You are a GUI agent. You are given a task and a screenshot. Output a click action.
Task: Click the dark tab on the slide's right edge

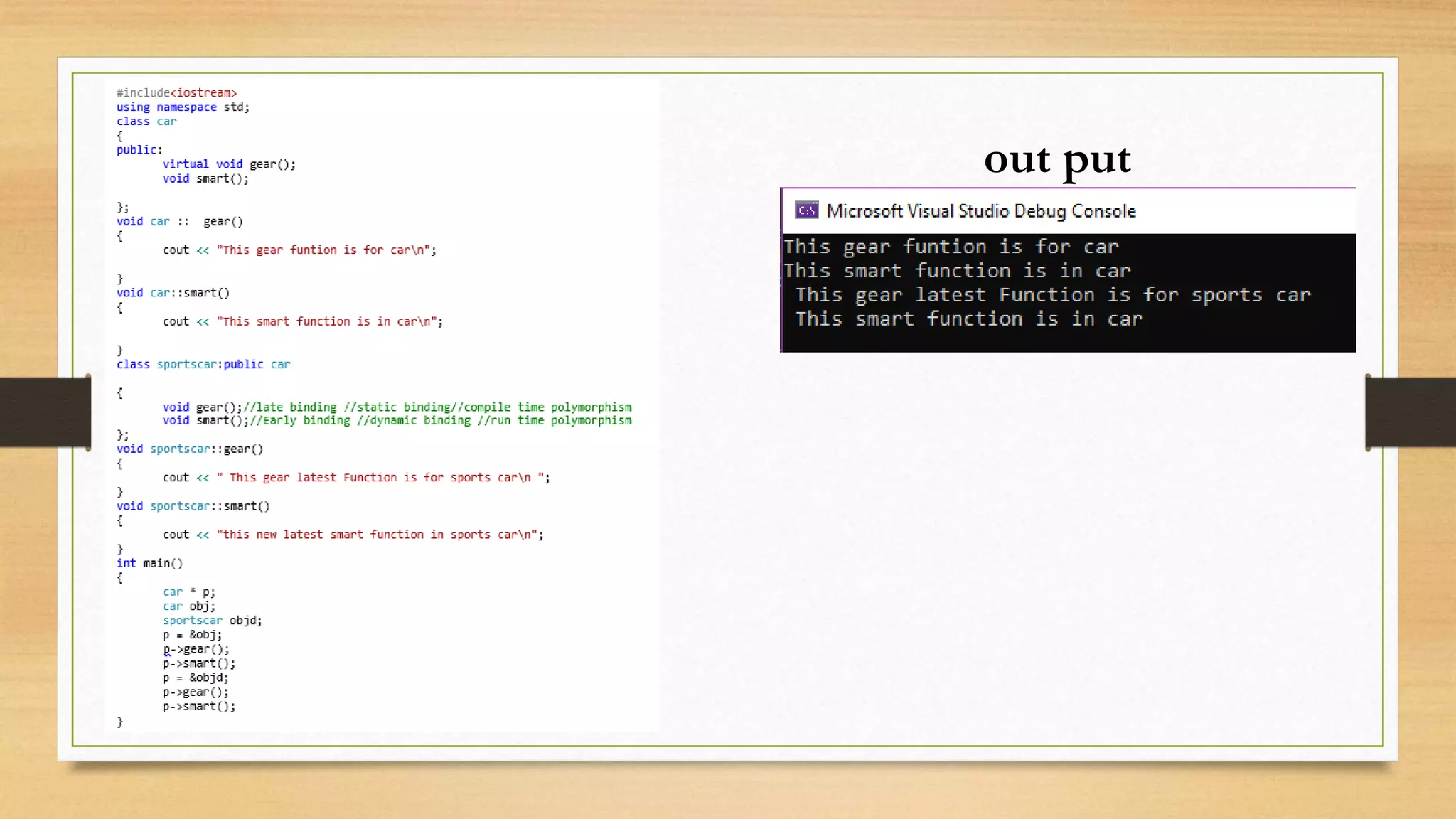(x=1410, y=412)
